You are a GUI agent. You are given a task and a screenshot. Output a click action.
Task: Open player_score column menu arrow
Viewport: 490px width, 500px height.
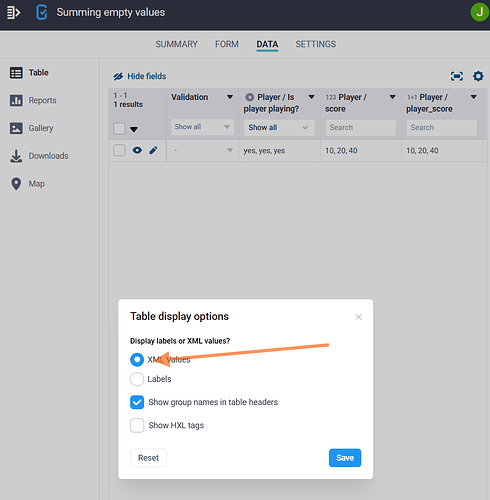click(x=474, y=97)
